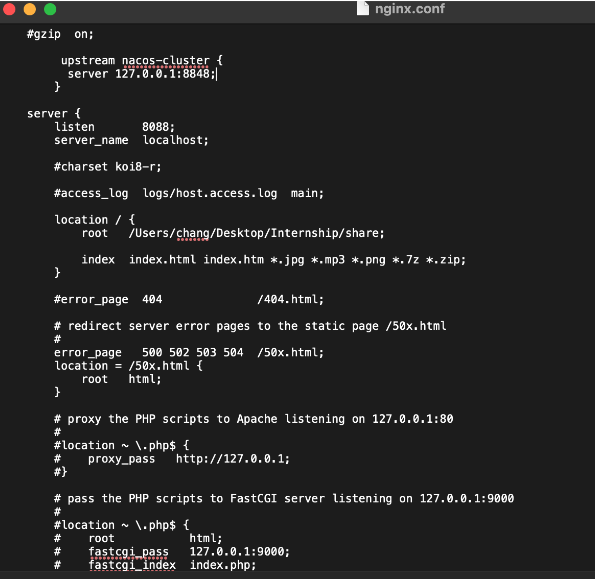This screenshot has width=595, height=579.
Task: Close the nginx.conf window with red button
Action: [9, 9]
